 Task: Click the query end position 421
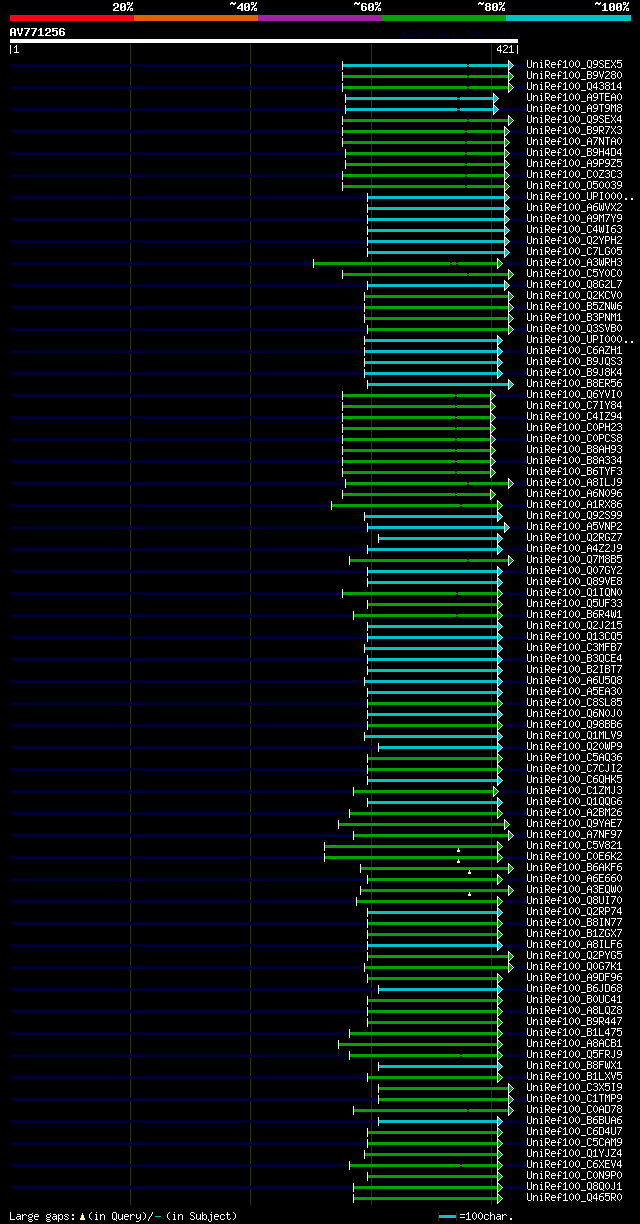505,49
